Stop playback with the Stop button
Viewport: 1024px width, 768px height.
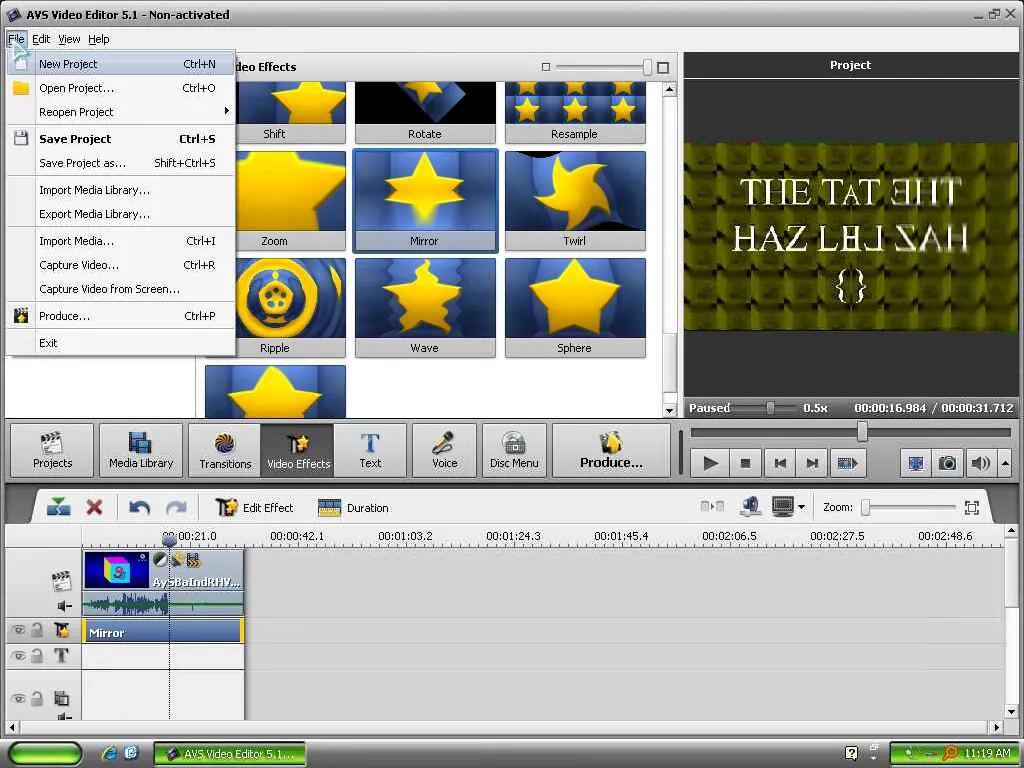[745, 463]
